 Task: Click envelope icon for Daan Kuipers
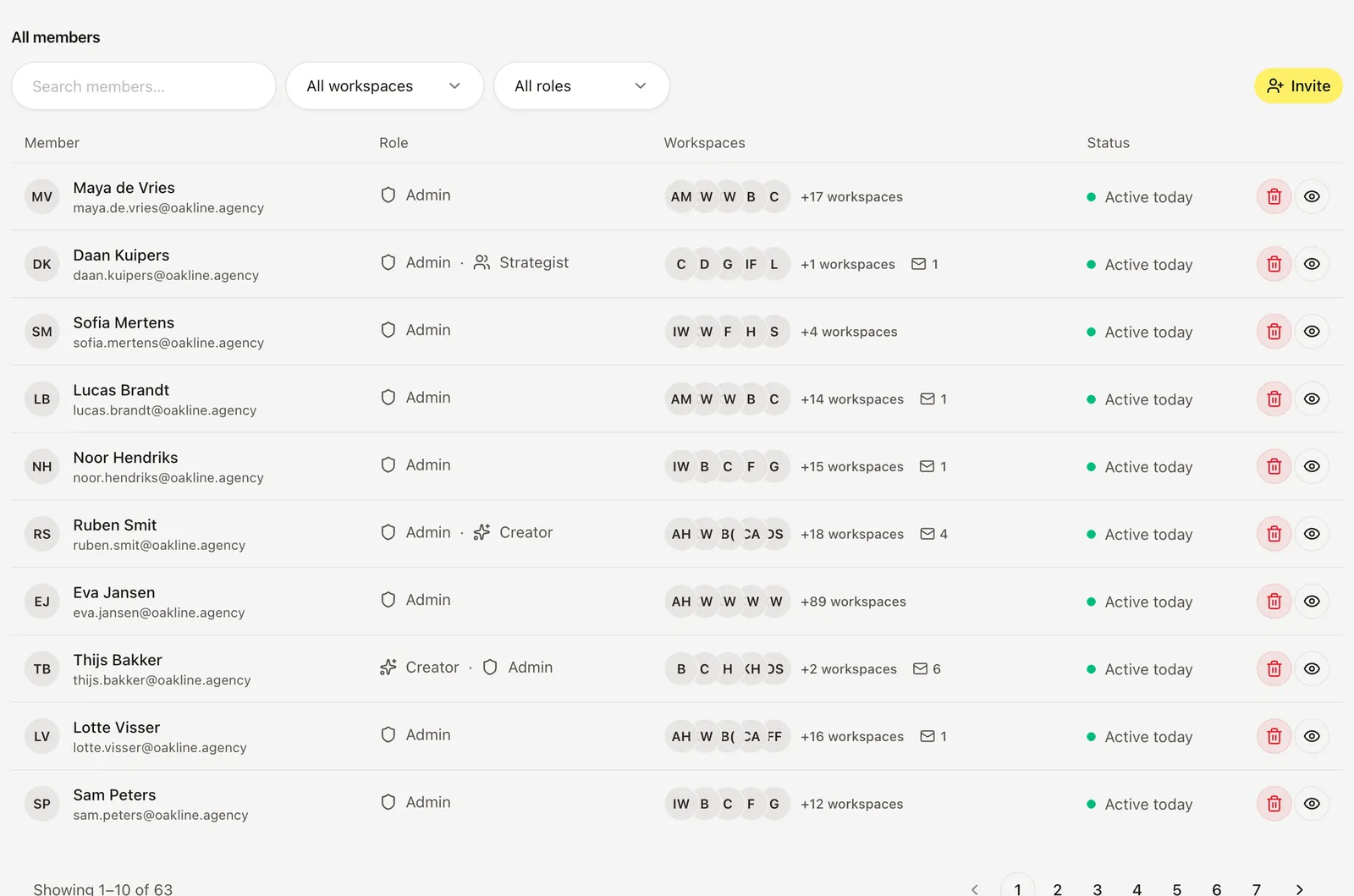[919, 264]
